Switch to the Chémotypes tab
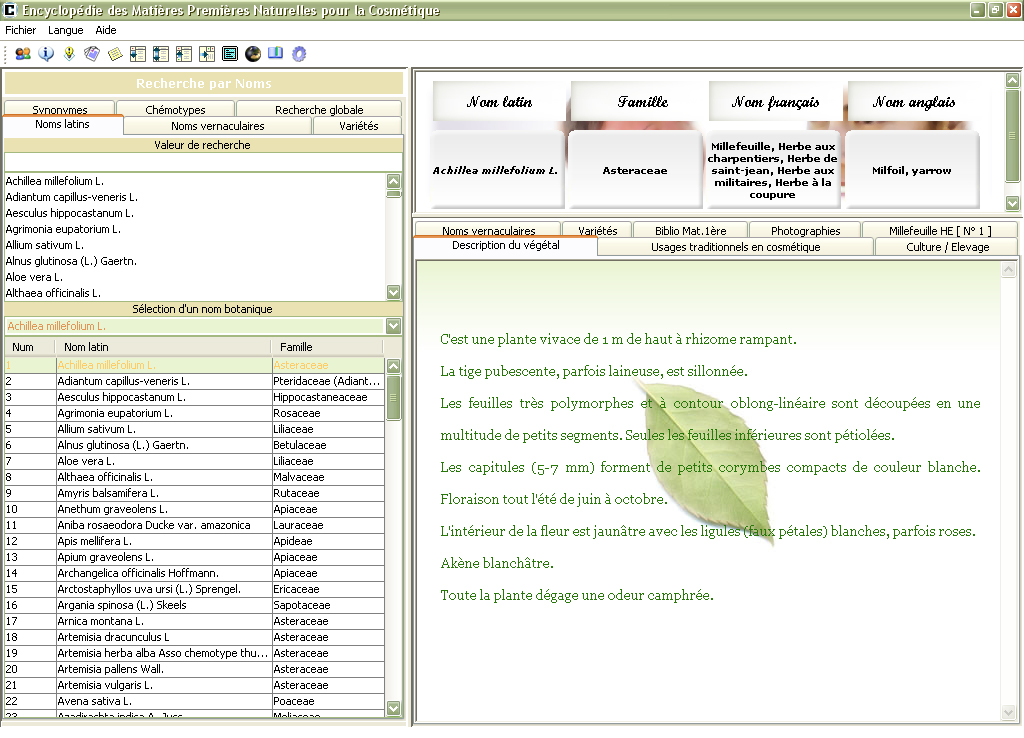1024x738 pixels. (176, 109)
